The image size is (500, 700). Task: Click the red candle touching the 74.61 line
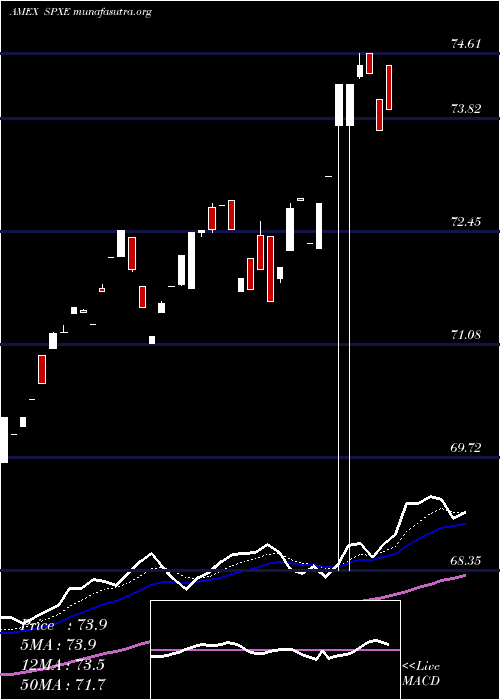[x=370, y=63]
